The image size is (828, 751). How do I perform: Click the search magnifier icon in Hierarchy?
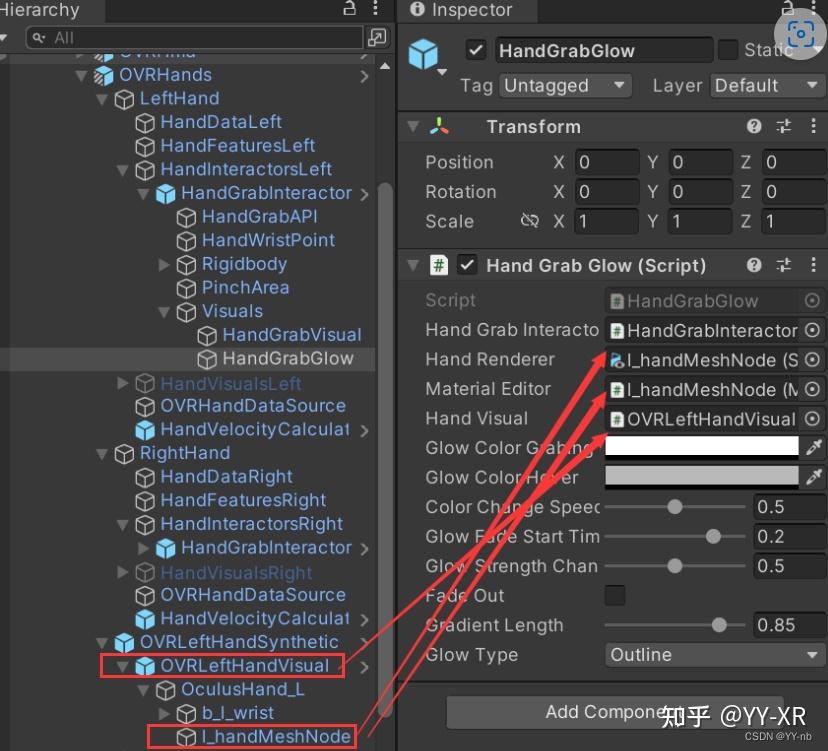click(x=39, y=38)
